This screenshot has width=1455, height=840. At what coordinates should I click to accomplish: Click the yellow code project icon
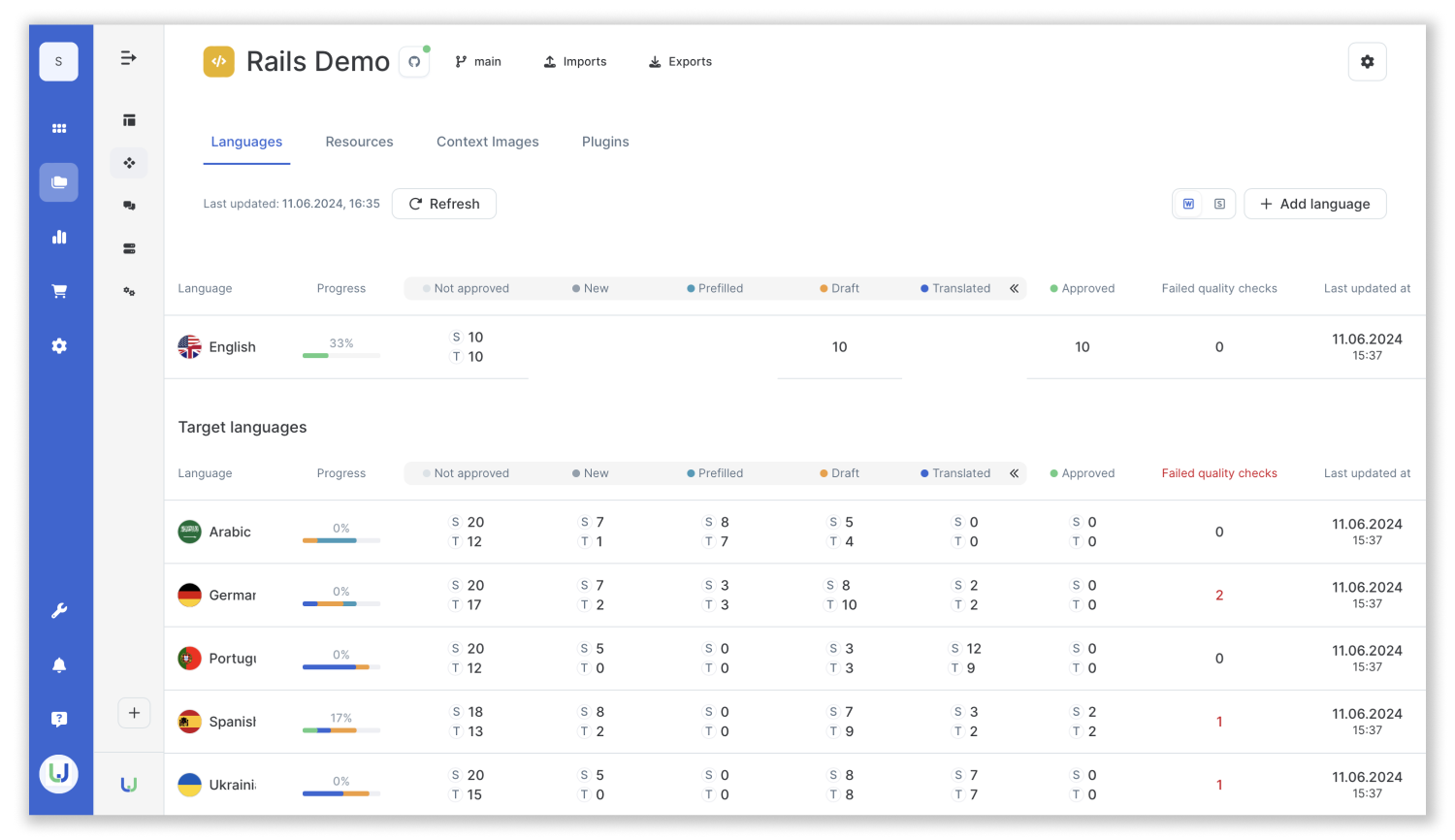[x=219, y=61]
